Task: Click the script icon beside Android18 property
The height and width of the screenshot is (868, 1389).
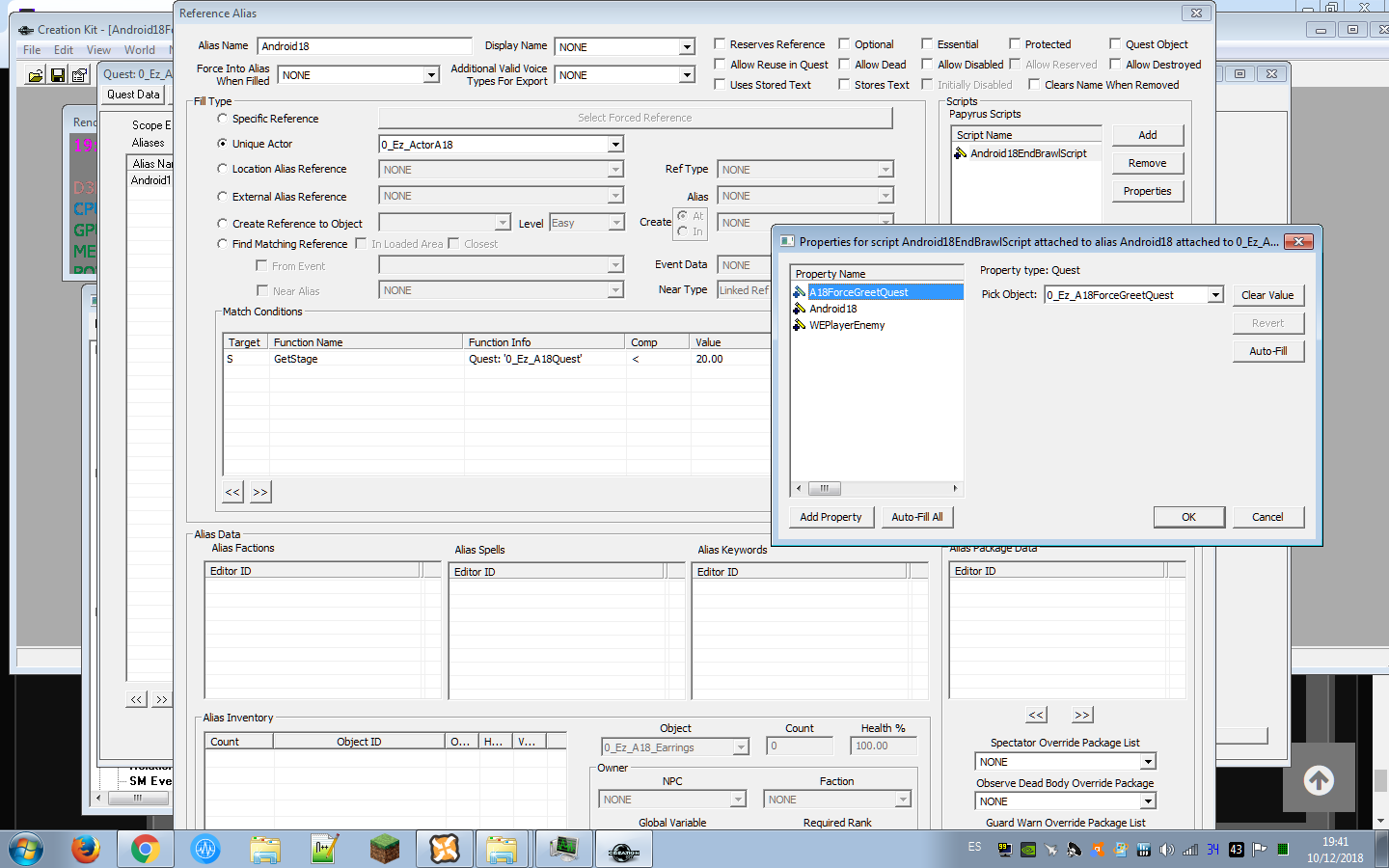Action: click(x=799, y=309)
